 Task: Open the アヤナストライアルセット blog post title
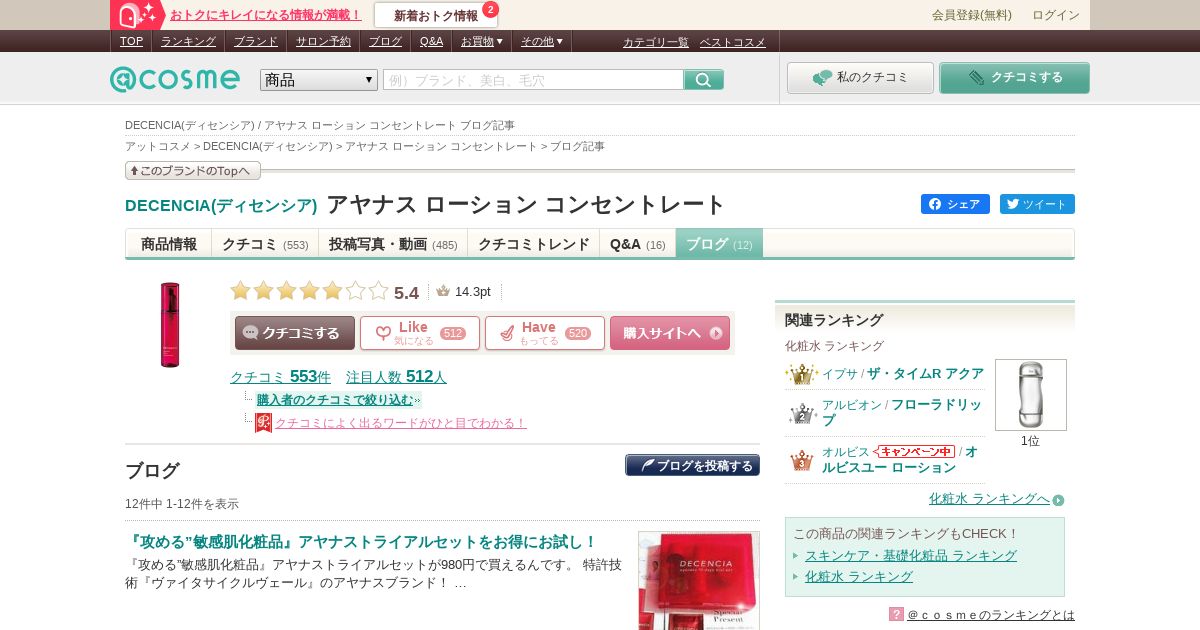[362, 541]
